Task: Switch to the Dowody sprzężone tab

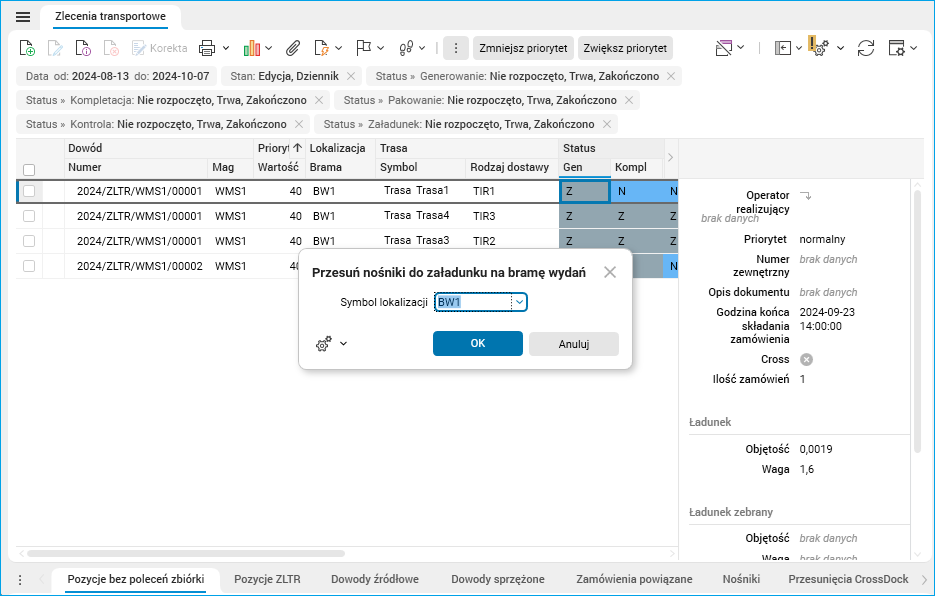Action: [498, 579]
